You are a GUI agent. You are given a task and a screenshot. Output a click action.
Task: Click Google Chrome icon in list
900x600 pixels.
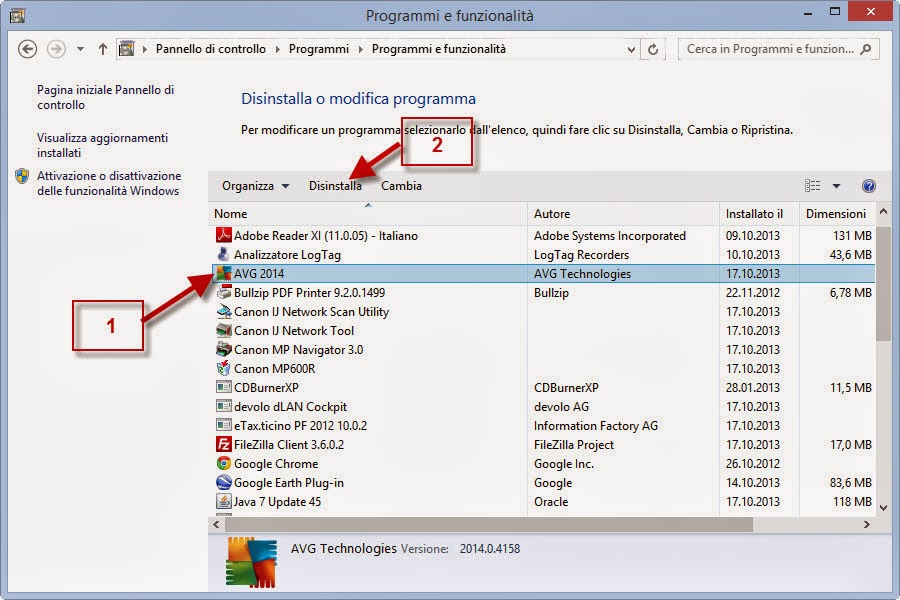(x=223, y=463)
